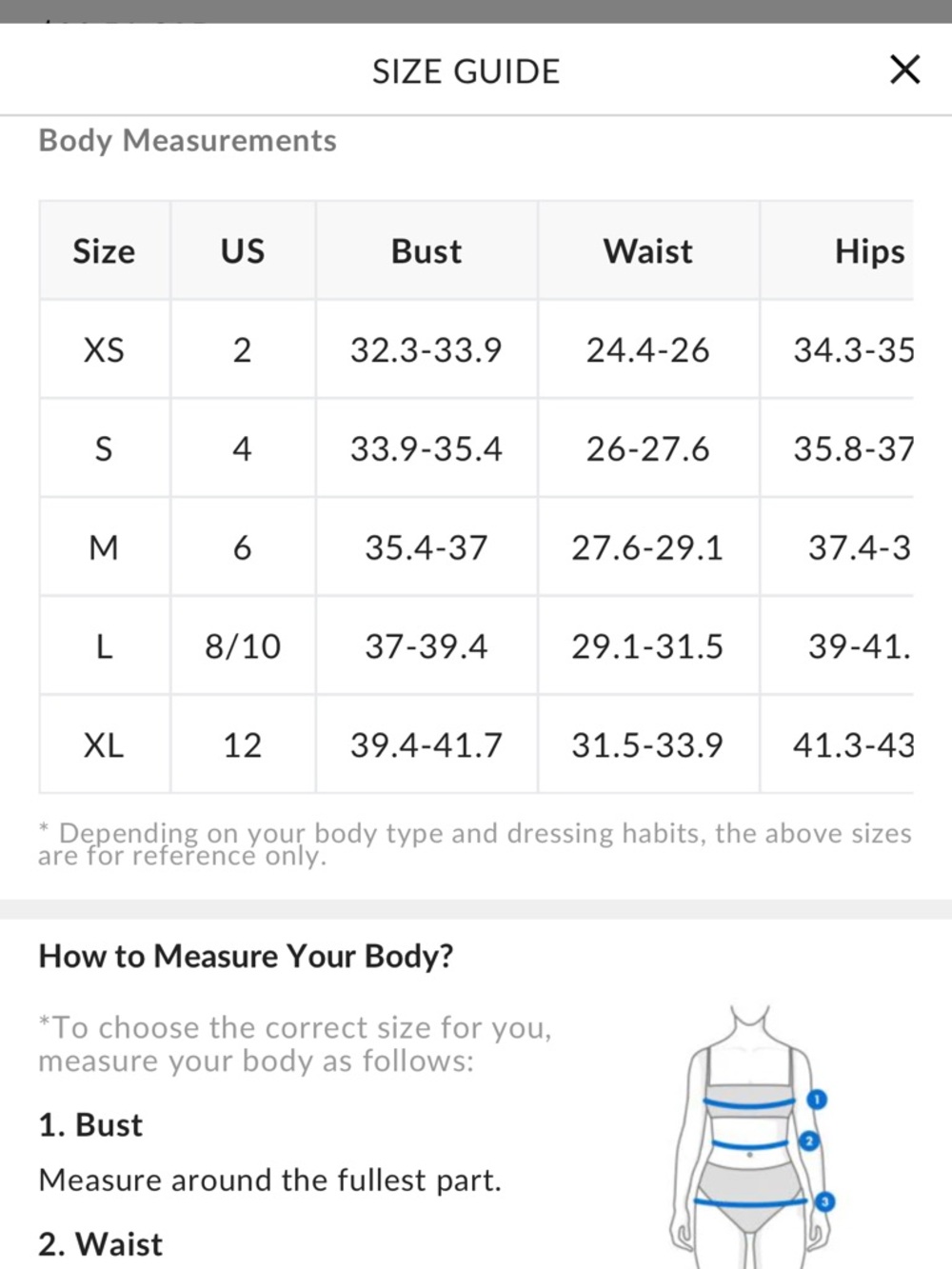Click the US column header
The width and height of the screenshot is (952, 1269).
pyautogui.click(x=243, y=251)
